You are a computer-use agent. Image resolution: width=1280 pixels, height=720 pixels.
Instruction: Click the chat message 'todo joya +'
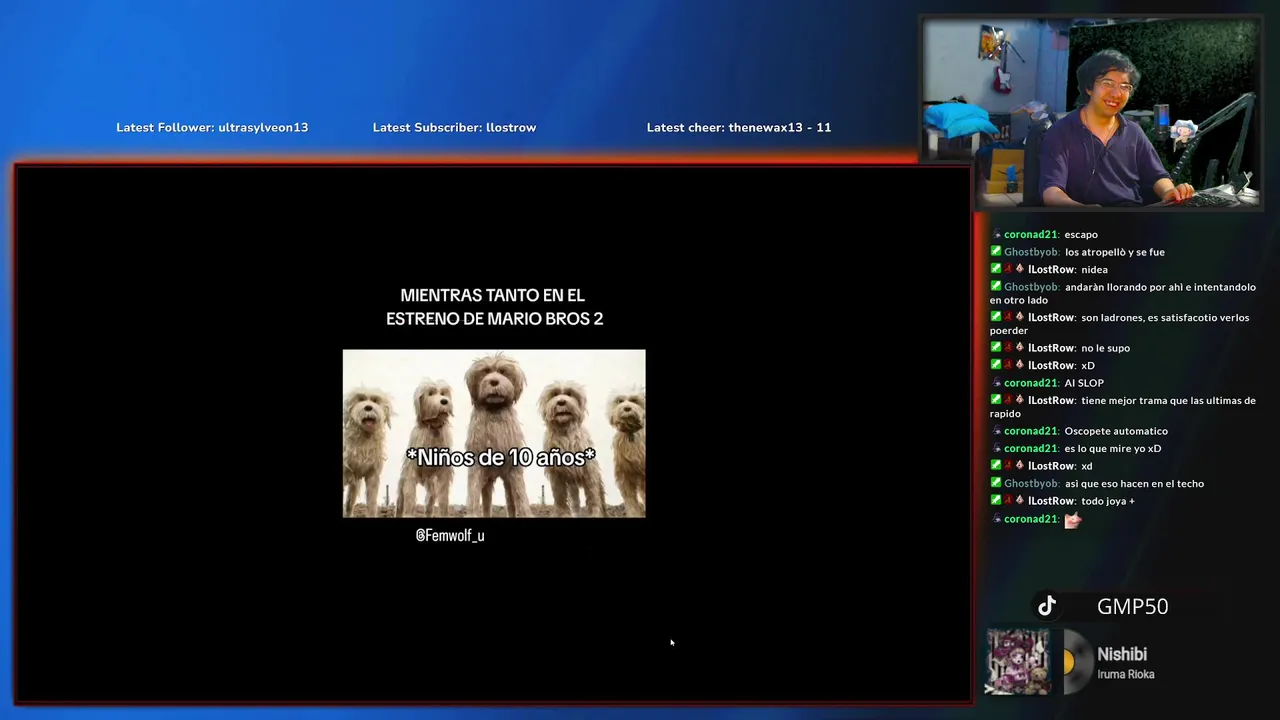click(1108, 500)
